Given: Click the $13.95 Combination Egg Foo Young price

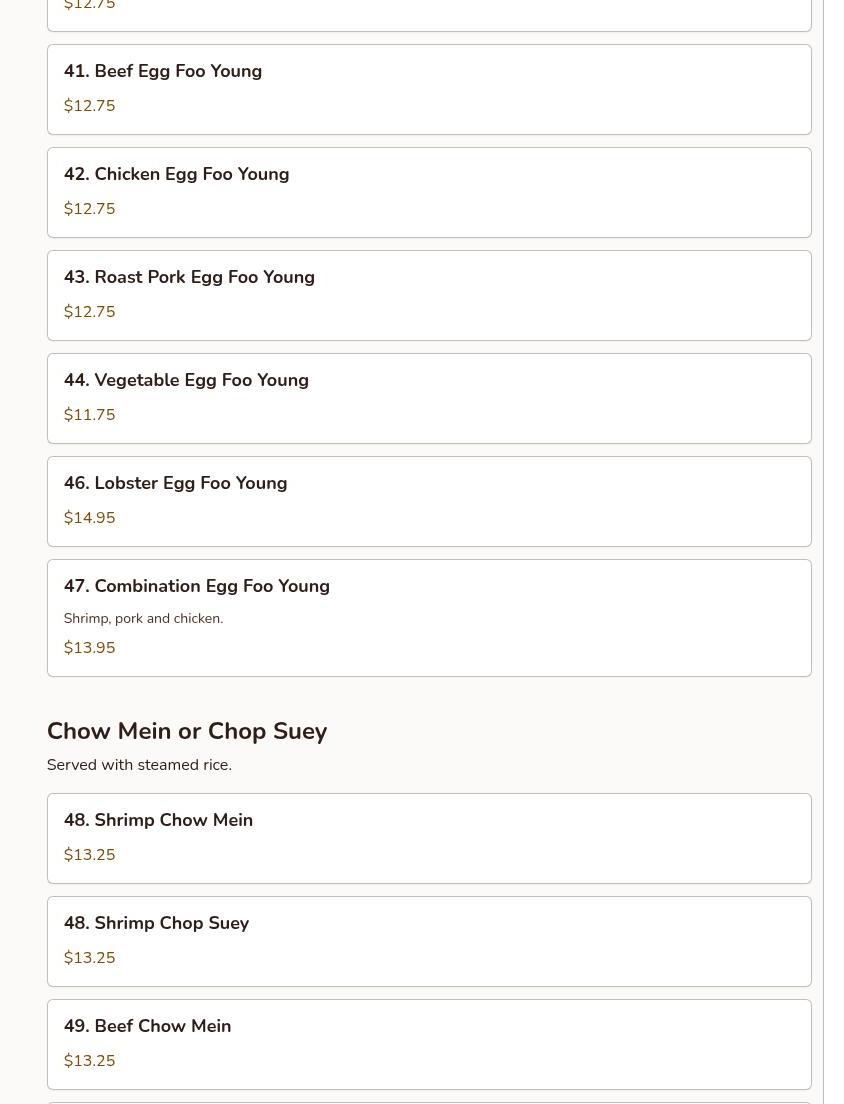Looking at the screenshot, I should (89, 648).
